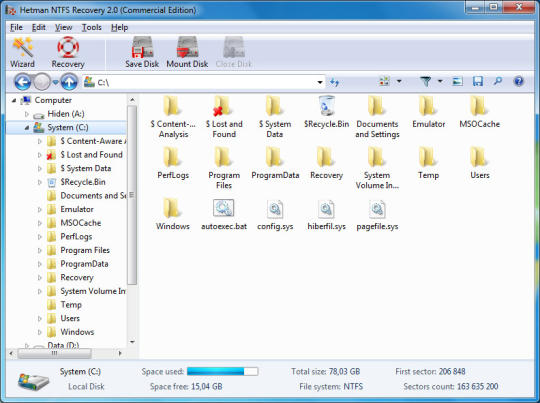Refresh the current location
This screenshot has height=403, width=540.
(x=334, y=82)
